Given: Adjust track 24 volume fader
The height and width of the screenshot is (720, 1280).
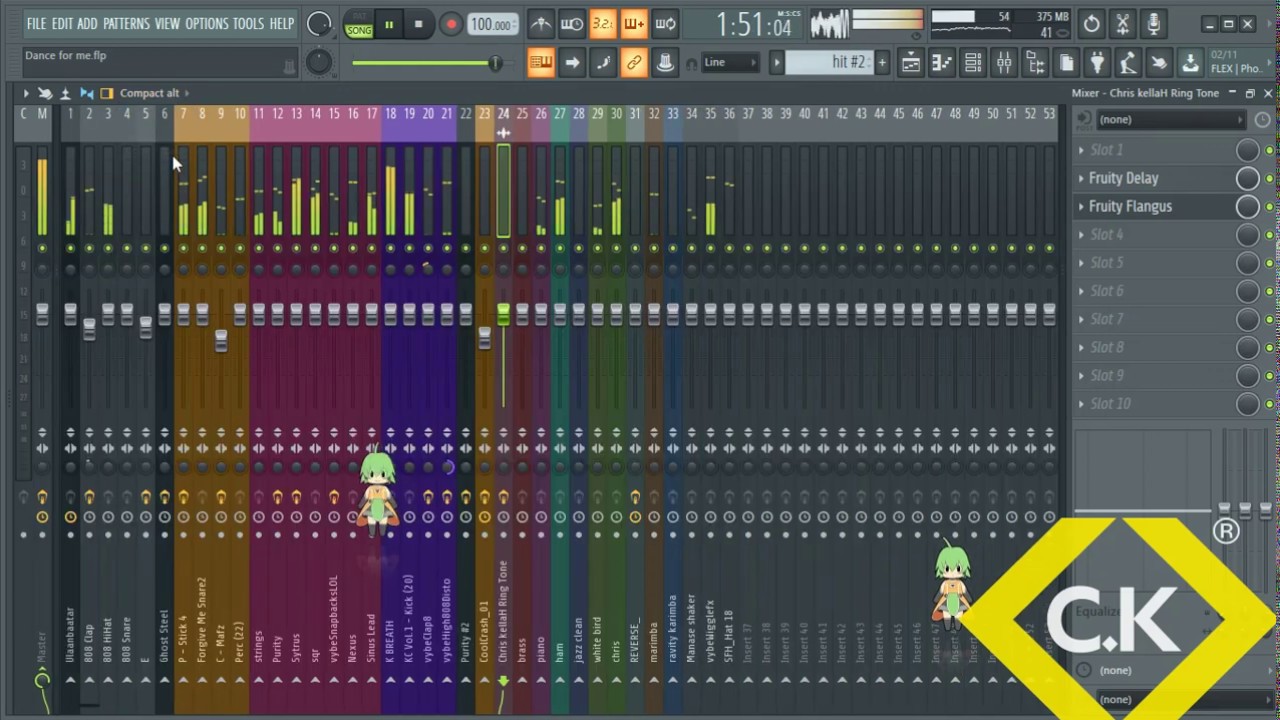Looking at the screenshot, I should pos(503,315).
